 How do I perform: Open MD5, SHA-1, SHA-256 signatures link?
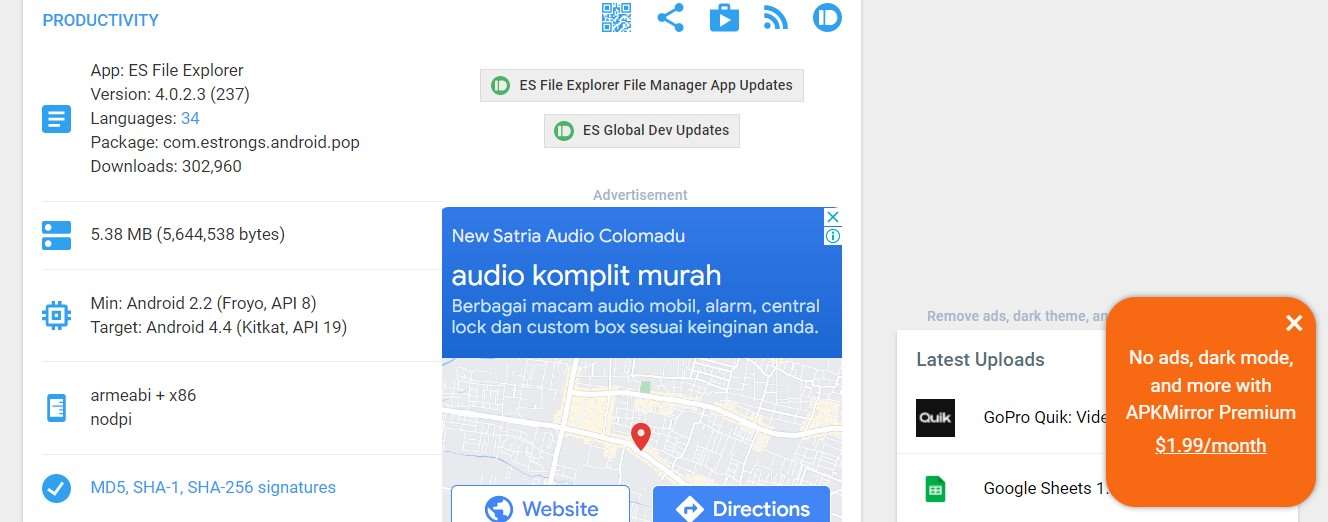click(213, 488)
